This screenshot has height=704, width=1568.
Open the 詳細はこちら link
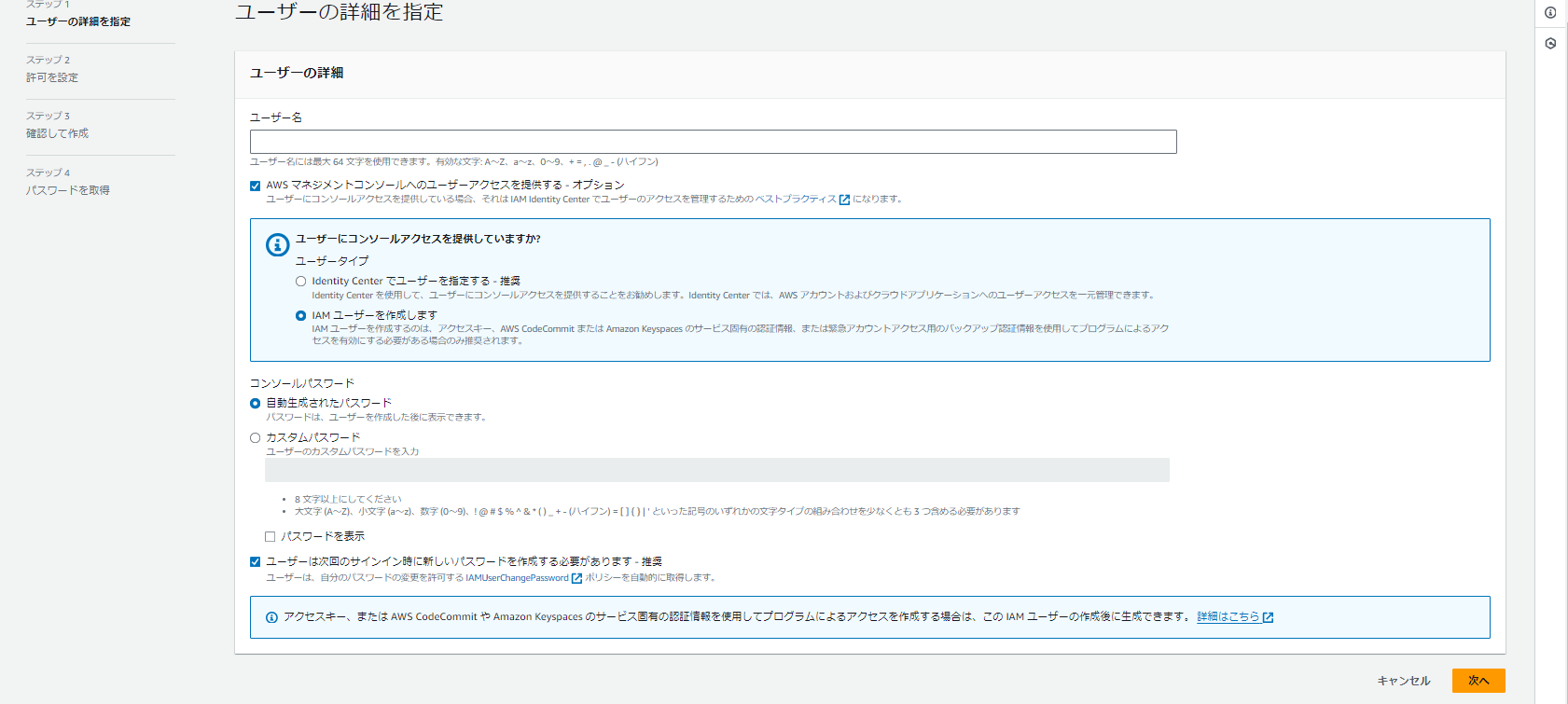click(x=1228, y=616)
